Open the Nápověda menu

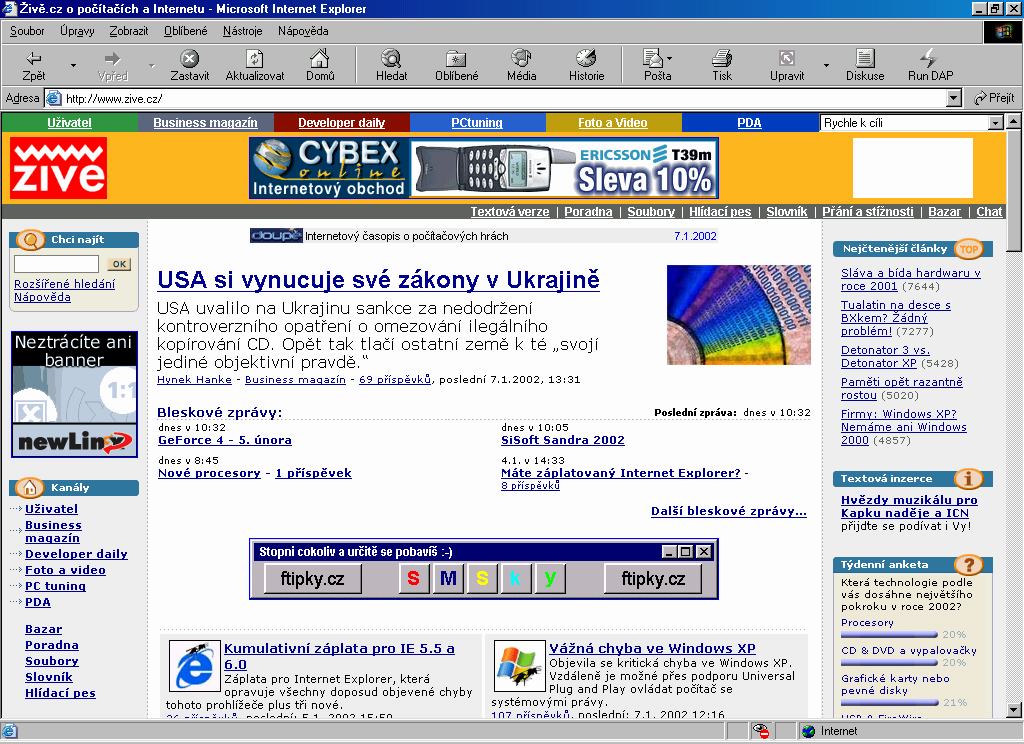[303, 31]
